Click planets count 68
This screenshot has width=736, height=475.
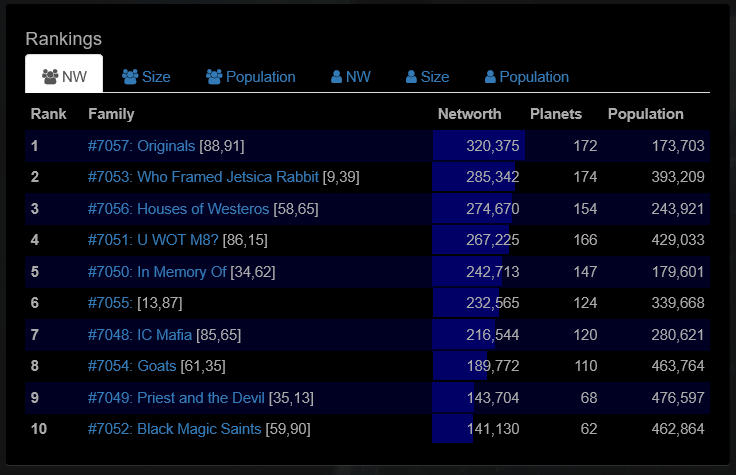pyautogui.click(x=589, y=398)
